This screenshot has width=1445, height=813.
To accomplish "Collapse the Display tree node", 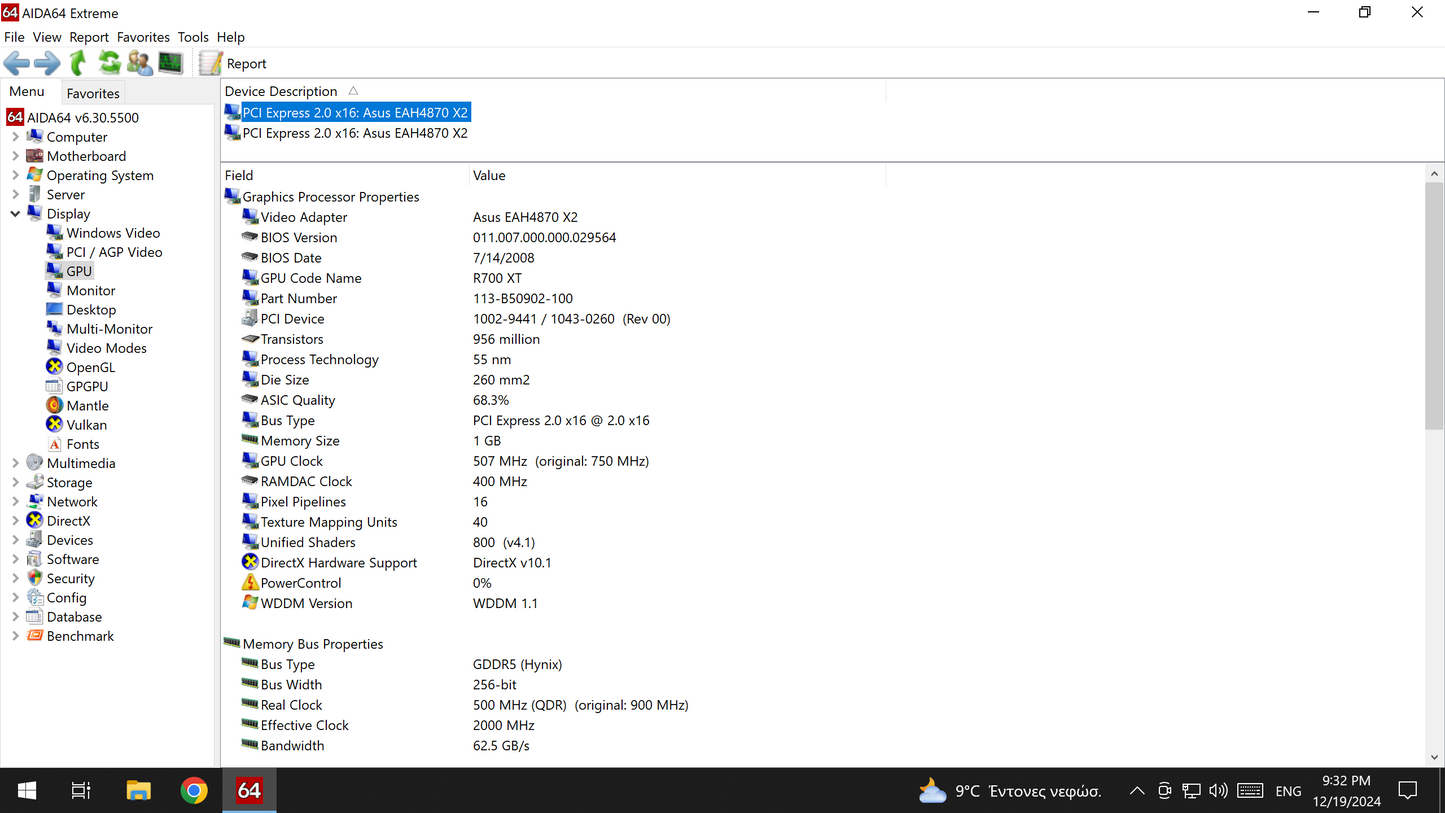I will point(15,214).
